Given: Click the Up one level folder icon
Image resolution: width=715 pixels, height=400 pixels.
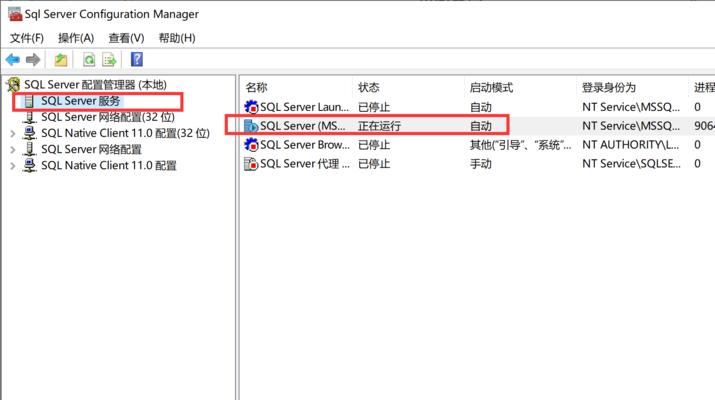Looking at the screenshot, I should (x=61, y=60).
